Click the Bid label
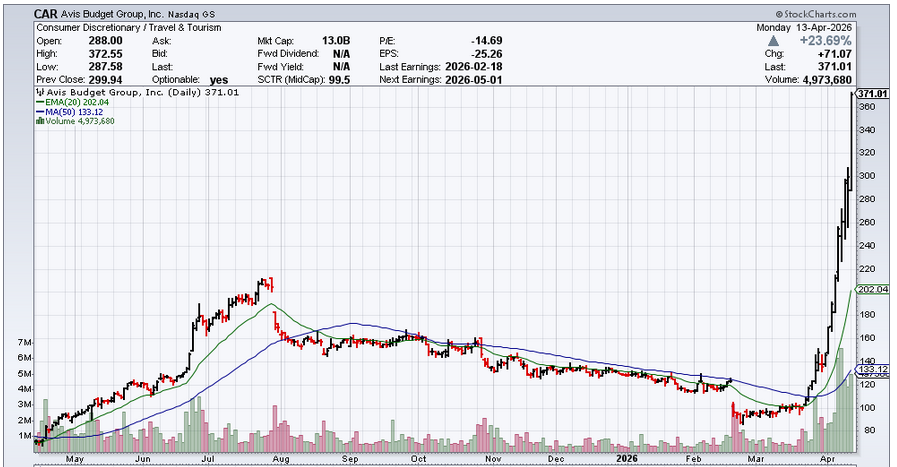Image resolution: width=897 pixels, height=467 pixels. point(160,54)
